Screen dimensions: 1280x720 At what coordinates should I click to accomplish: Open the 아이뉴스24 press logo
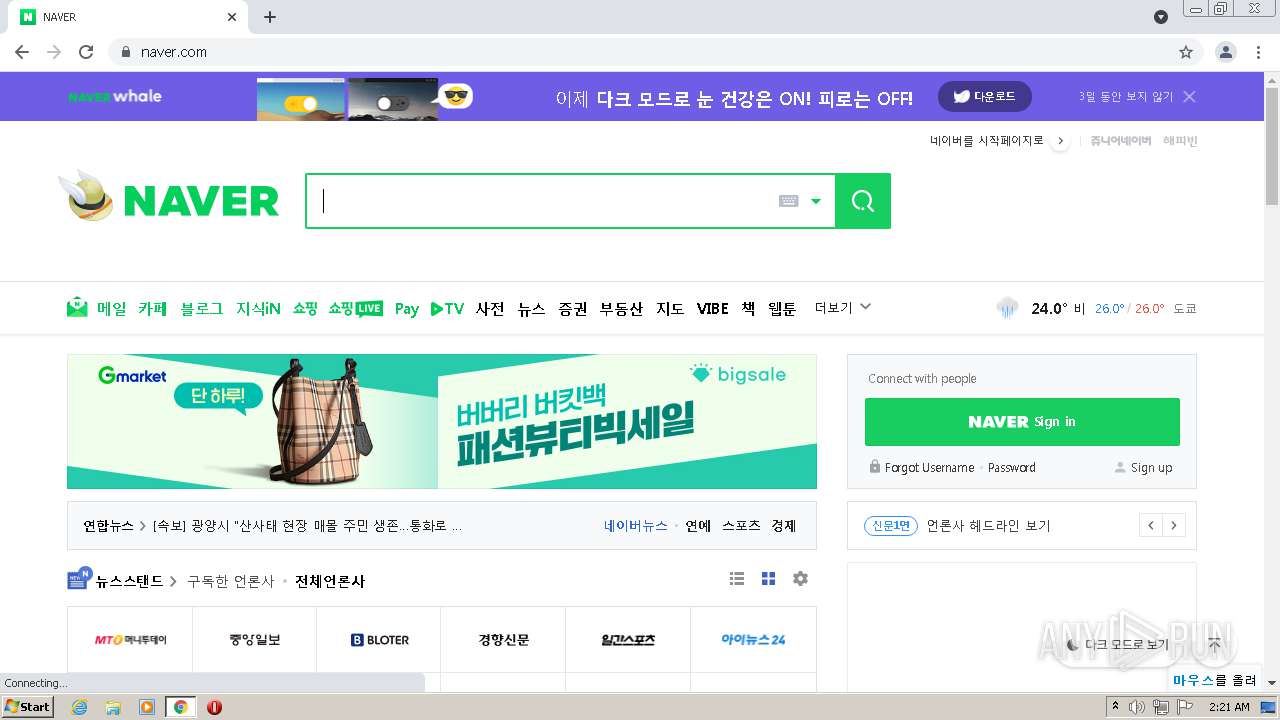pyautogui.click(x=753, y=639)
